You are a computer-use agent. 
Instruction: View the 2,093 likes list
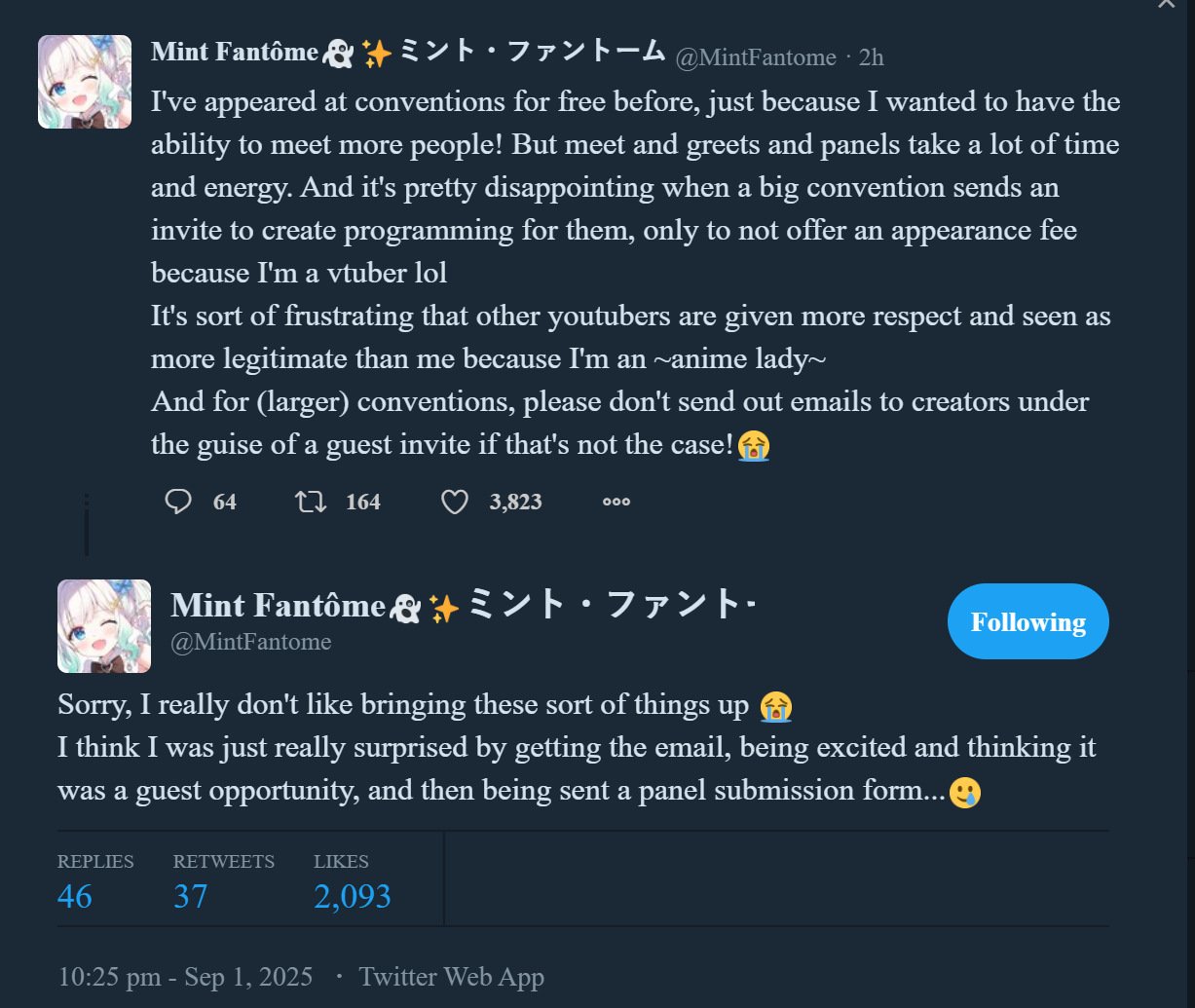coord(353,896)
